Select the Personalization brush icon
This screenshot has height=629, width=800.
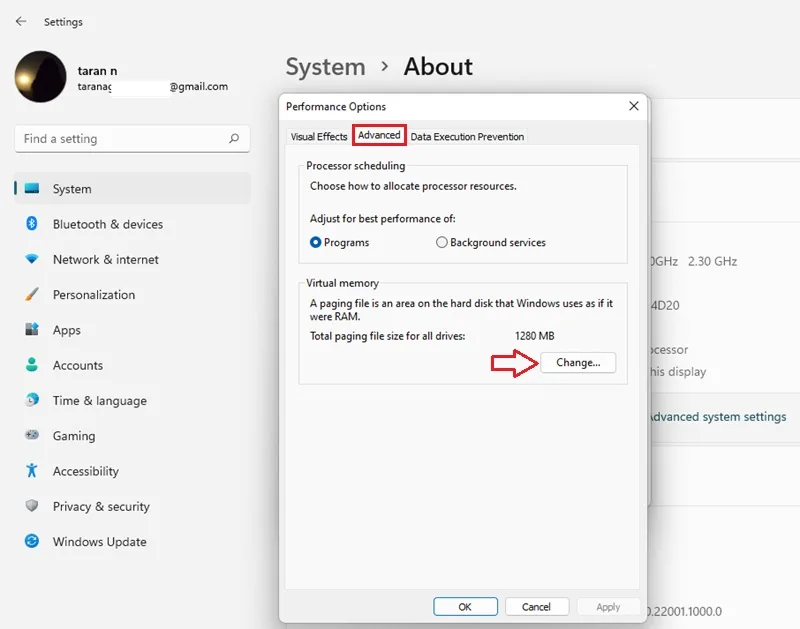tap(32, 294)
